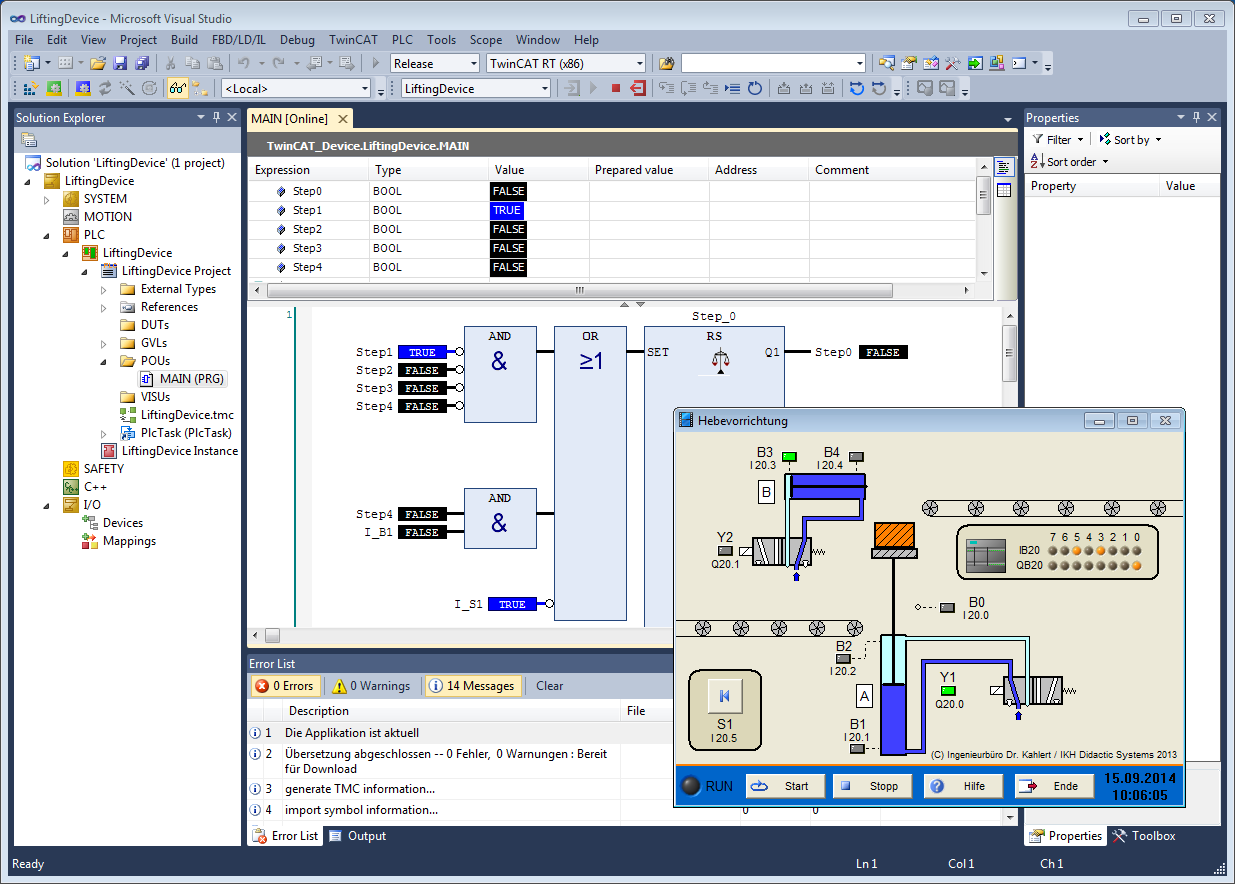The height and width of the screenshot is (884, 1235).
Task: Switch to the table view icon in declaration pane
Action: pyautogui.click(x=1005, y=189)
